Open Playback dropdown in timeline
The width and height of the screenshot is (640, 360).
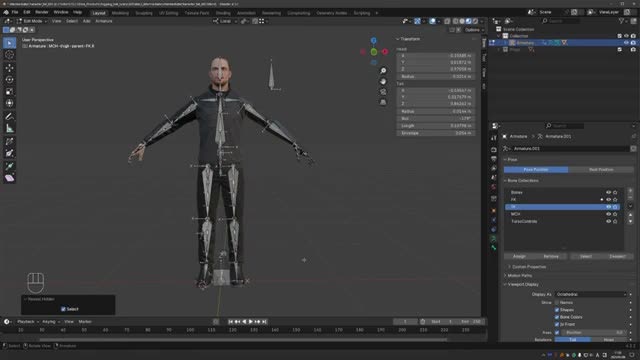tap(27, 322)
